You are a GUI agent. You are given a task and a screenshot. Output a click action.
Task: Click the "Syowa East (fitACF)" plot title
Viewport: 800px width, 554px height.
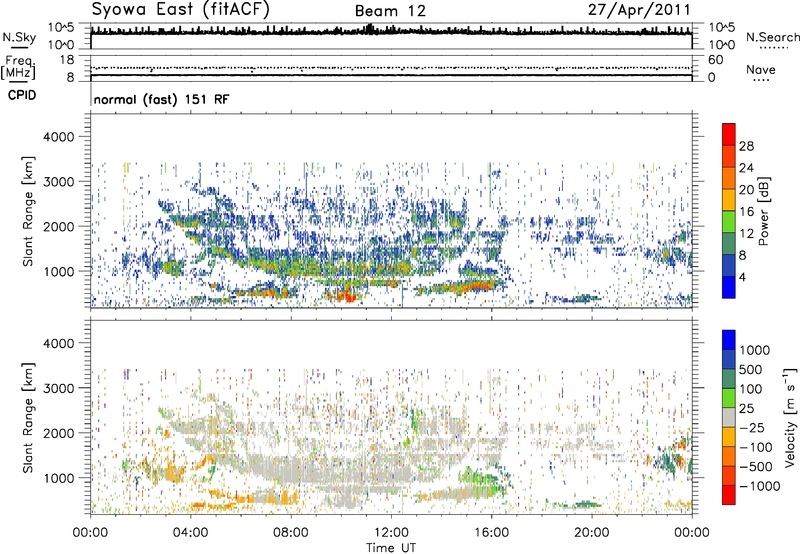pos(180,9)
